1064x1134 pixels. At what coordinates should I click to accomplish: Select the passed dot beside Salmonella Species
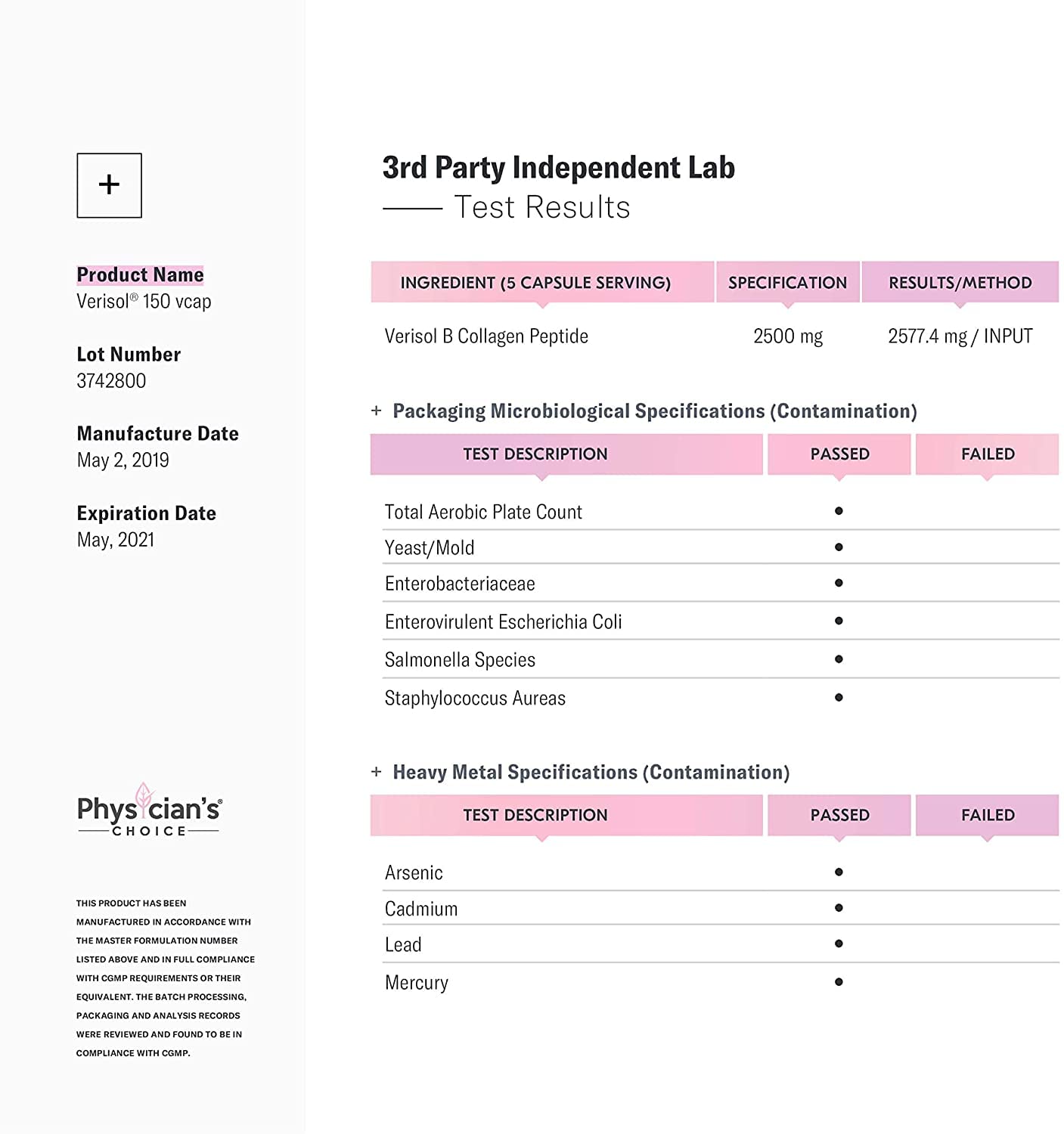pyautogui.click(x=839, y=659)
